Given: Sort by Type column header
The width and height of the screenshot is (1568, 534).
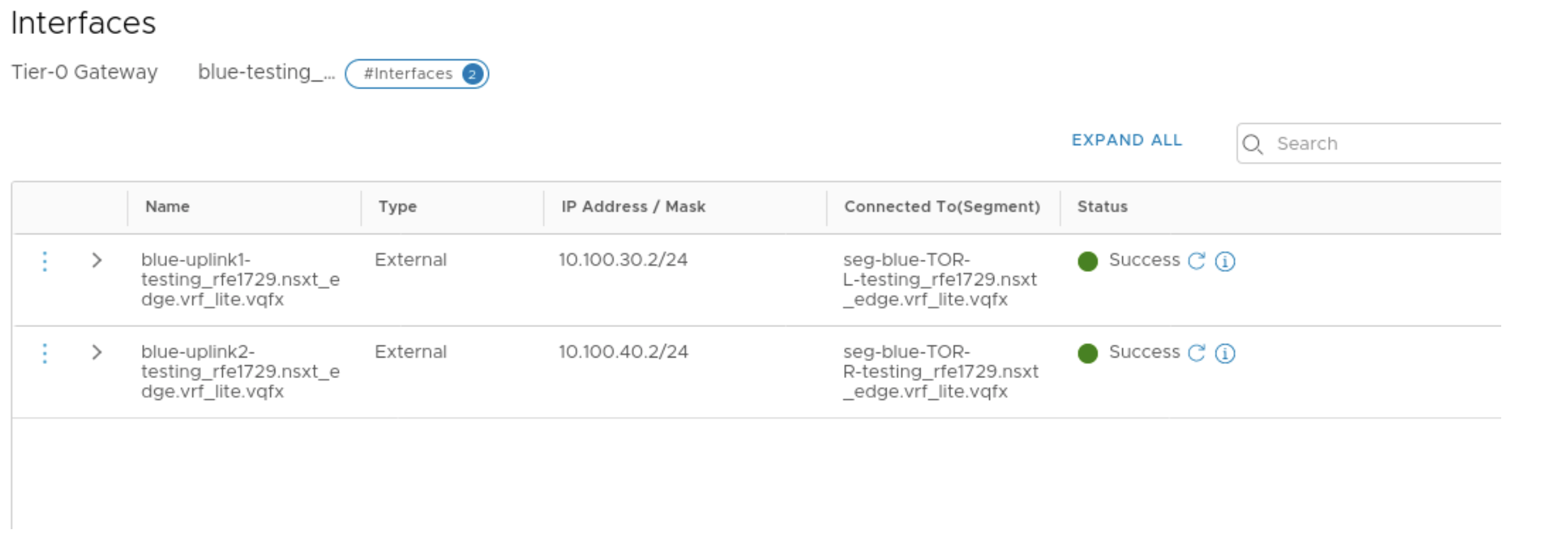Looking at the screenshot, I should click(x=398, y=207).
